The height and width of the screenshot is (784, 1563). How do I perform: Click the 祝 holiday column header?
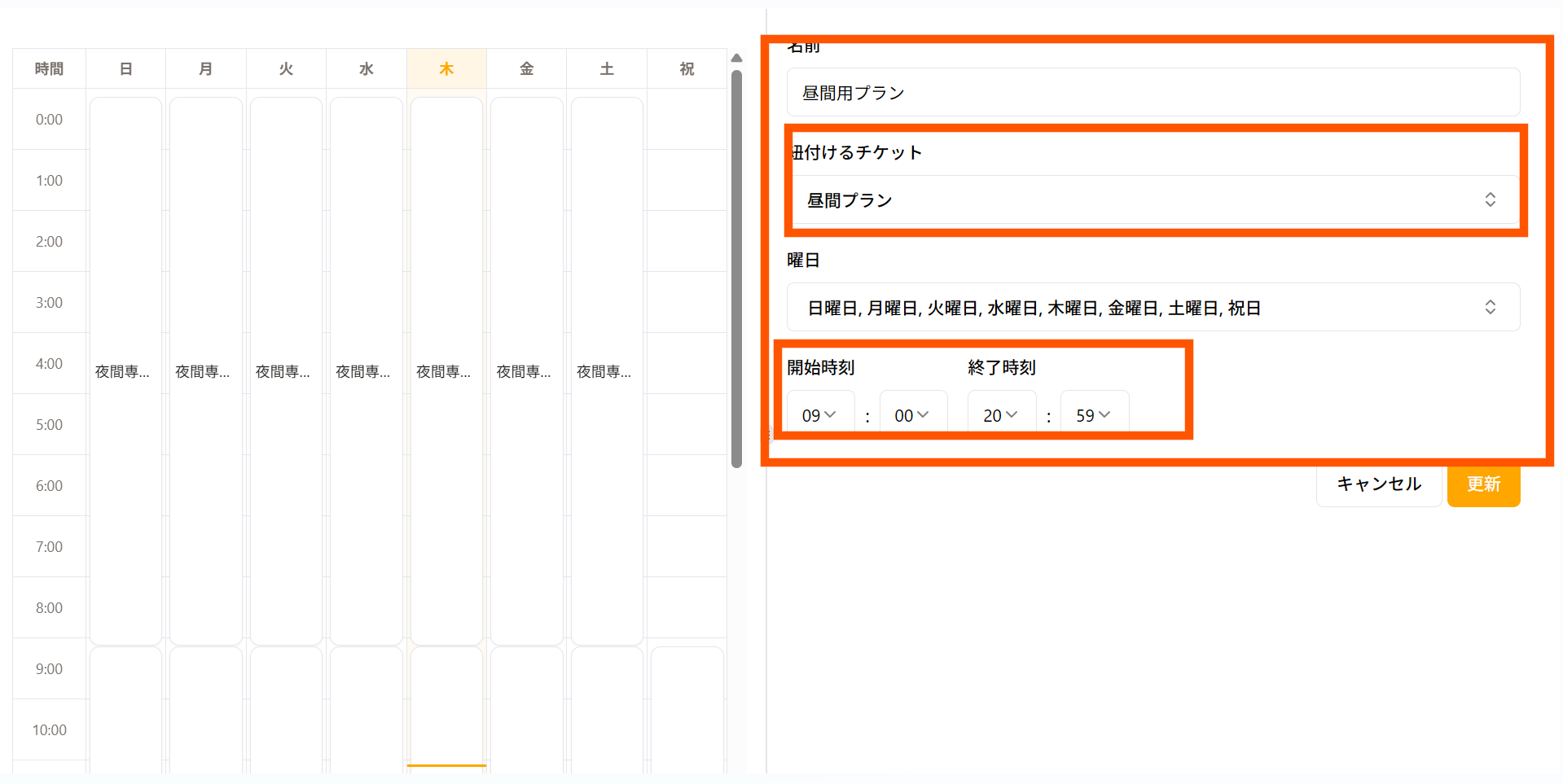coord(687,69)
